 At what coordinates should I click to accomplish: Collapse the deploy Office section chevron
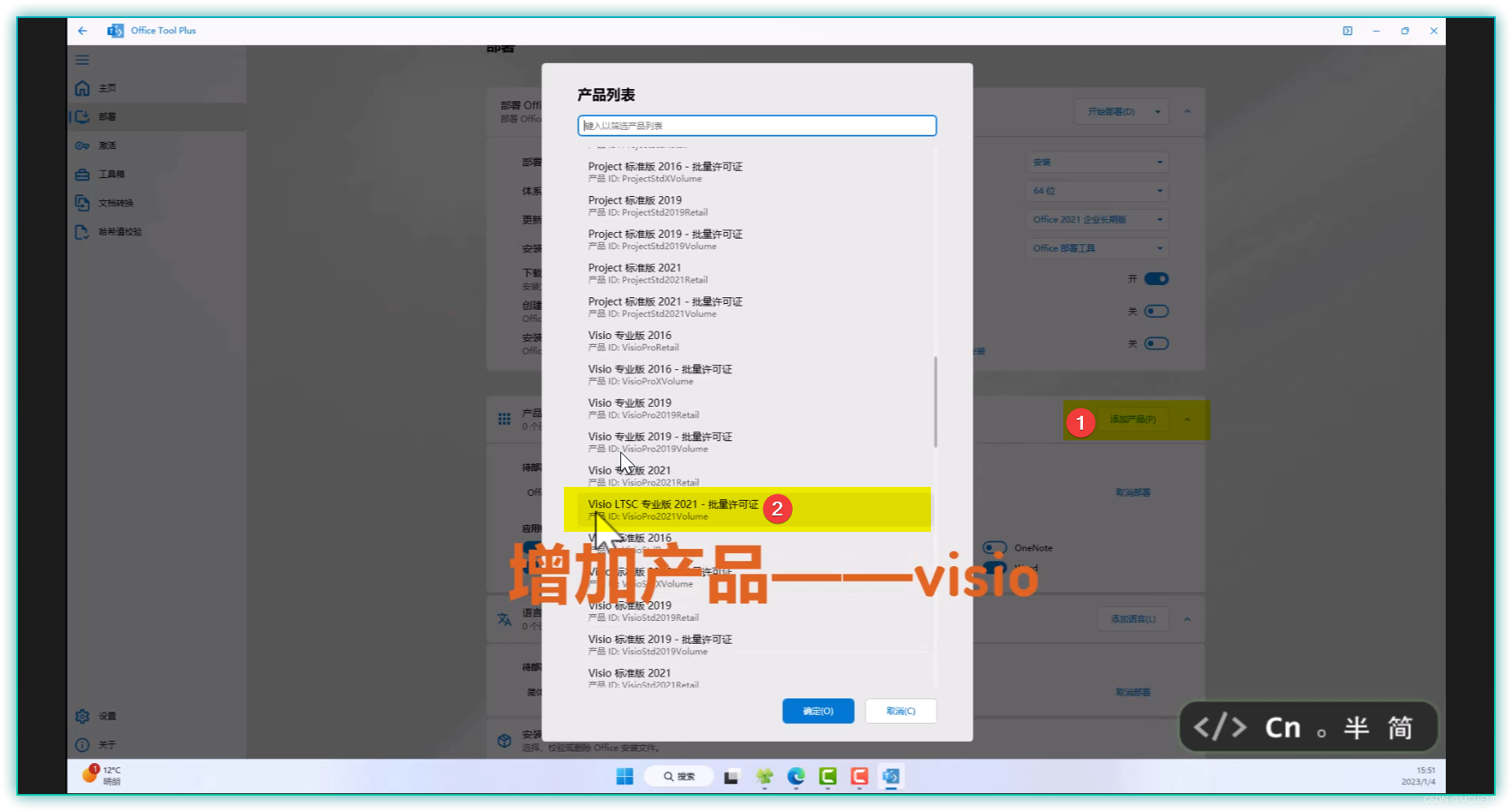click(x=1188, y=112)
